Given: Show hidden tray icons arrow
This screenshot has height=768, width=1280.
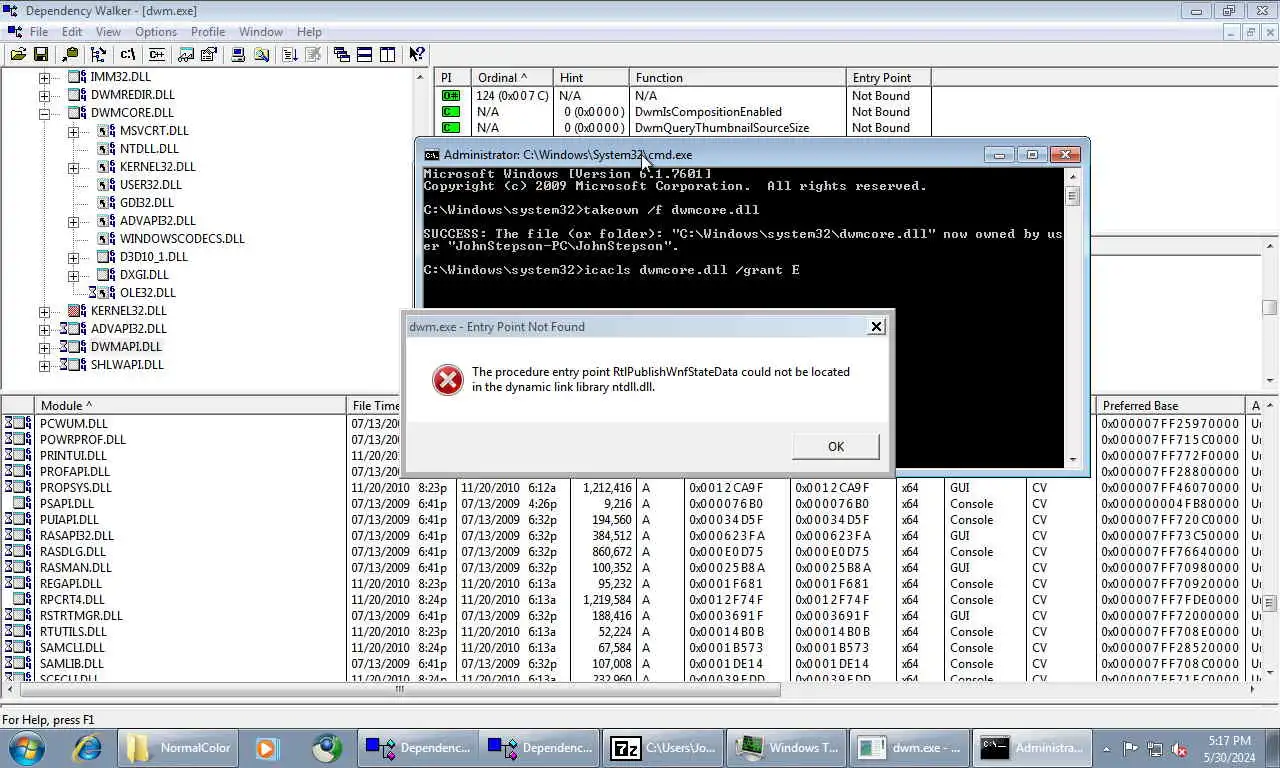Looking at the screenshot, I should [1106, 748].
